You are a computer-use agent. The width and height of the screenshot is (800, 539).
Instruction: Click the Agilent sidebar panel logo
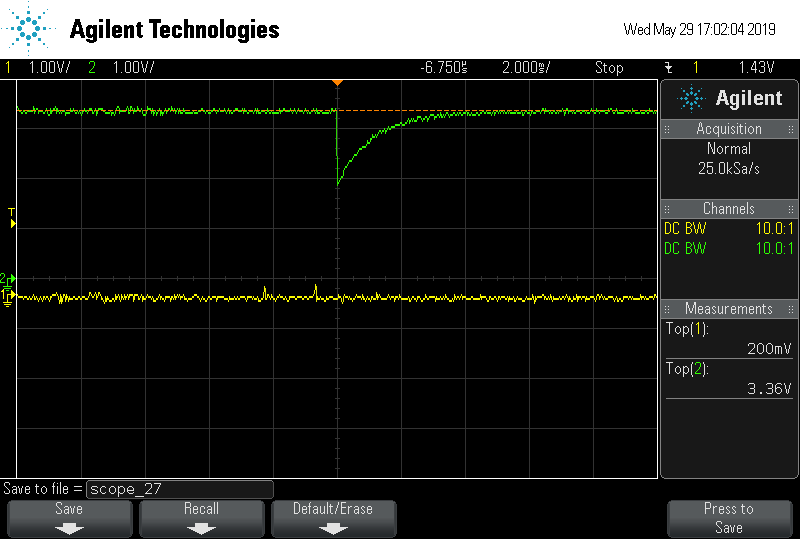point(729,99)
